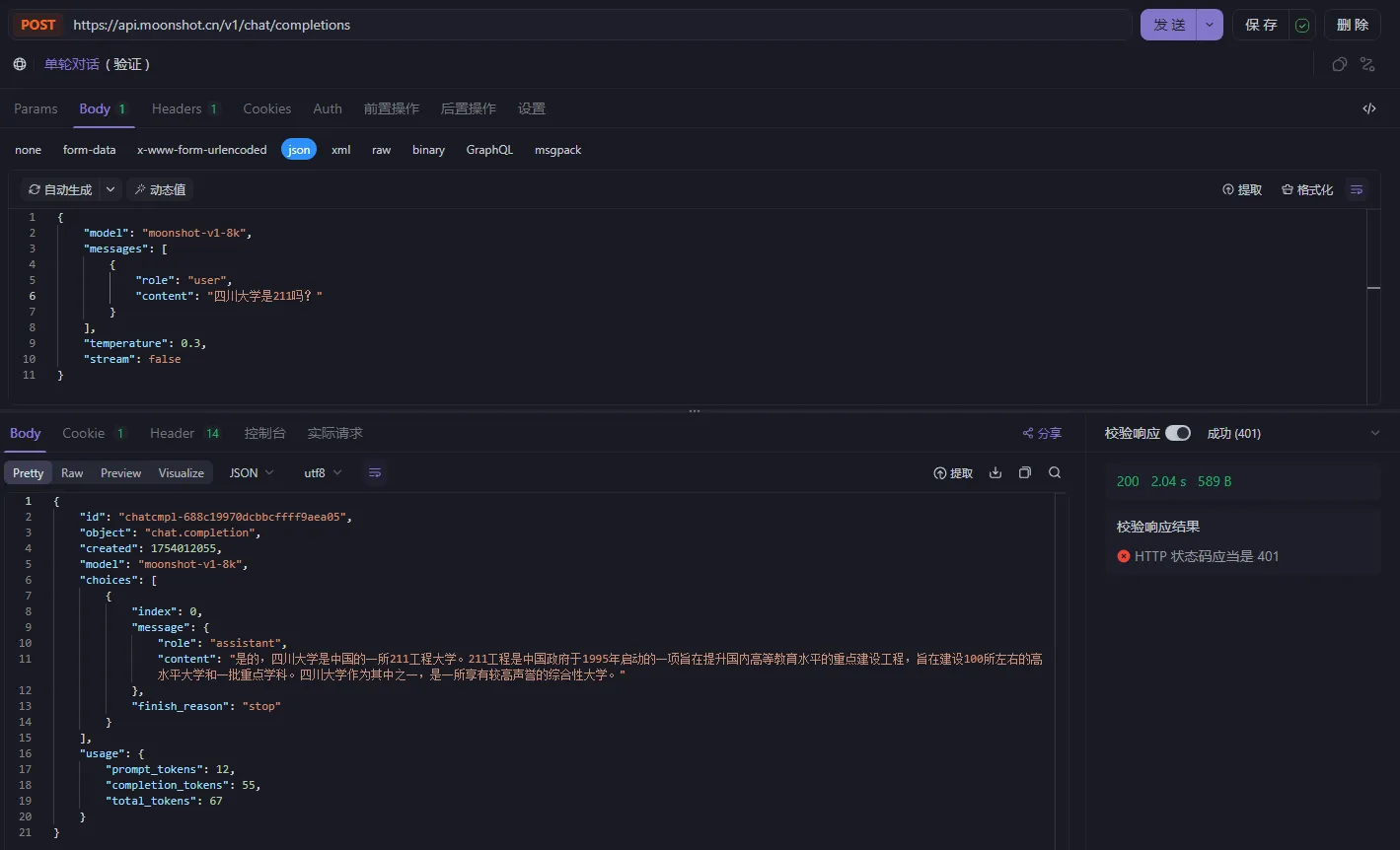The width and height of the screenshot is (1400, 850).
Task: Open the request Cookies tab
Action: point(267,108)
